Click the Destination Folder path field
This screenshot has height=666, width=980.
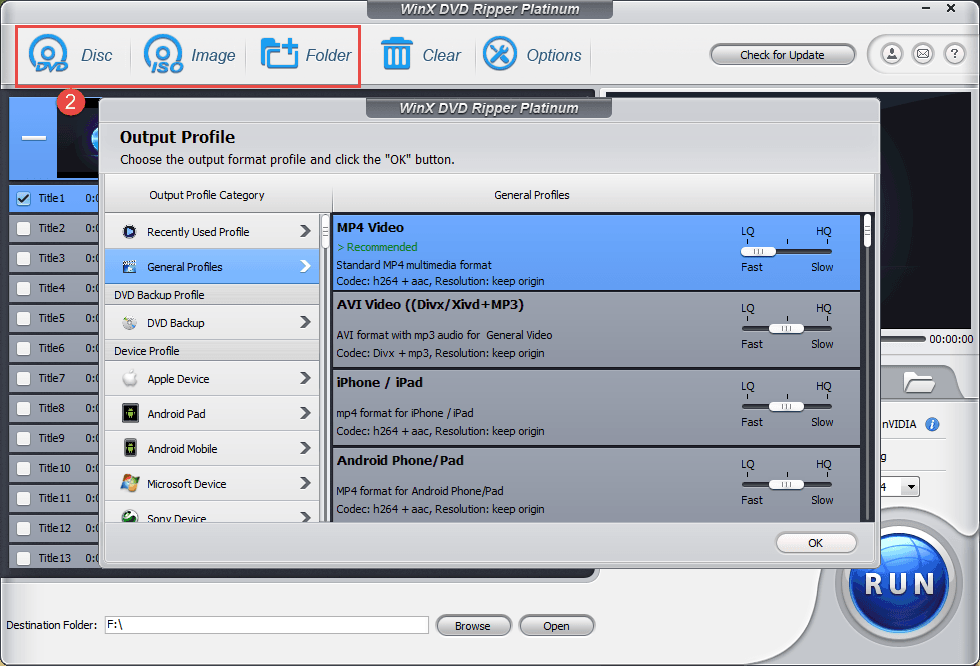(266, 625)
